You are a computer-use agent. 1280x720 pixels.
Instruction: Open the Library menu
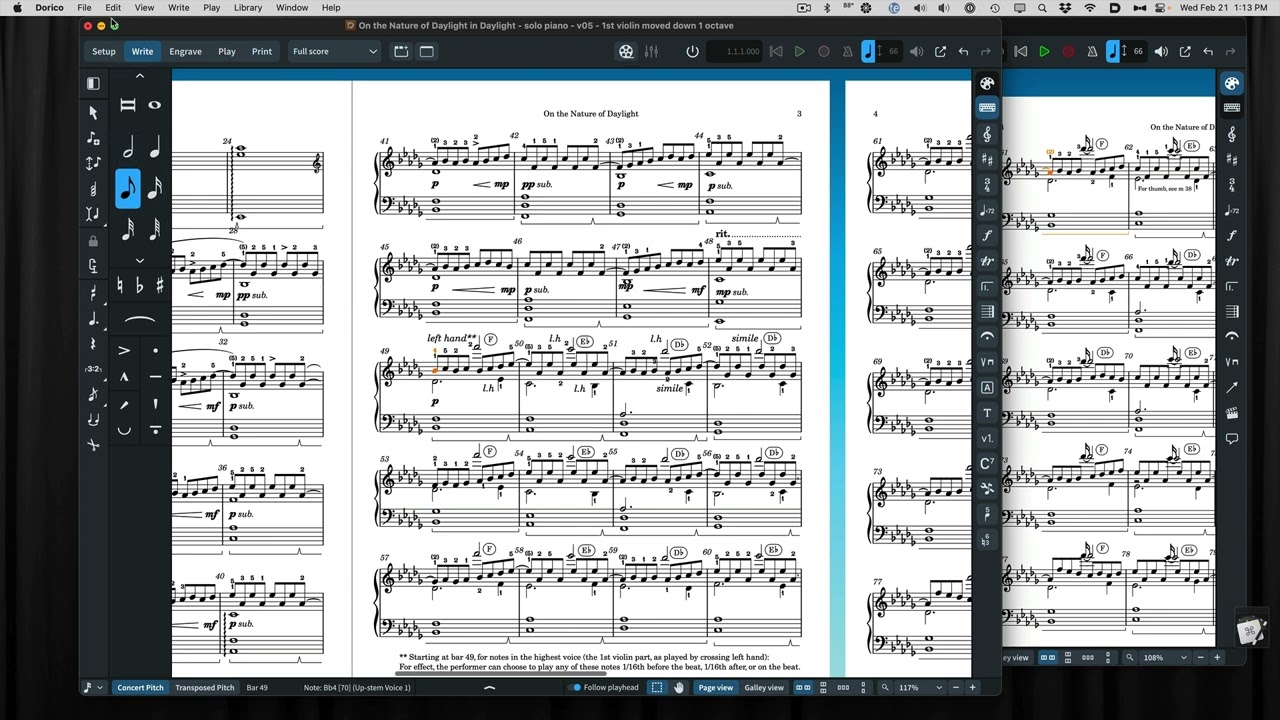[248, 7]
